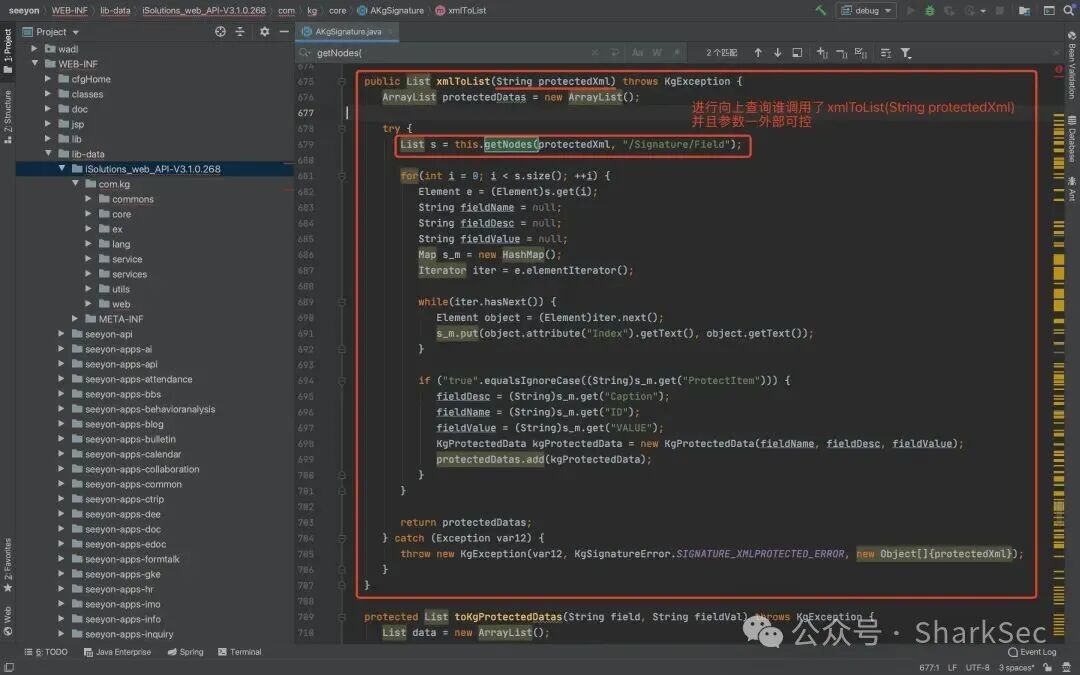1080x675 pixels.
Task: Click the Build project hammer icon
Action: 820,10
